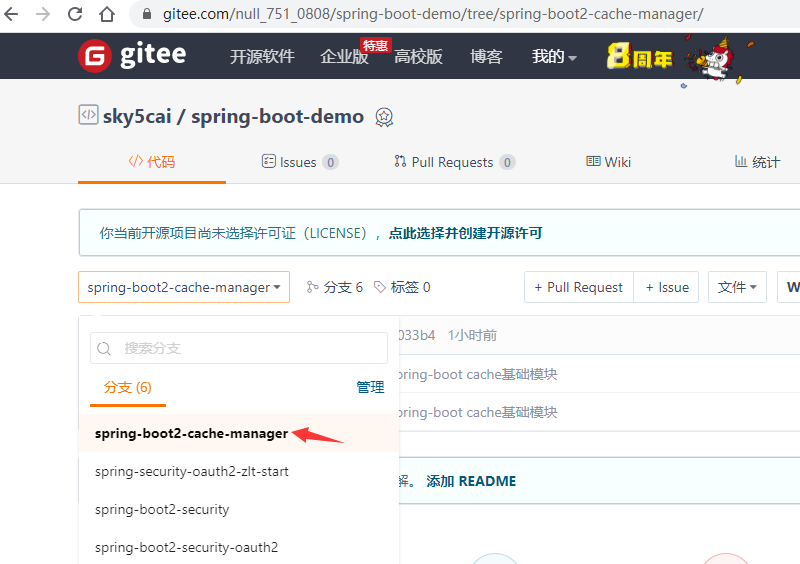Screen dimensions: 800x564
Task: Open the 高校版 navigation item
Action: pyautogui.click(x=418, y=56)
